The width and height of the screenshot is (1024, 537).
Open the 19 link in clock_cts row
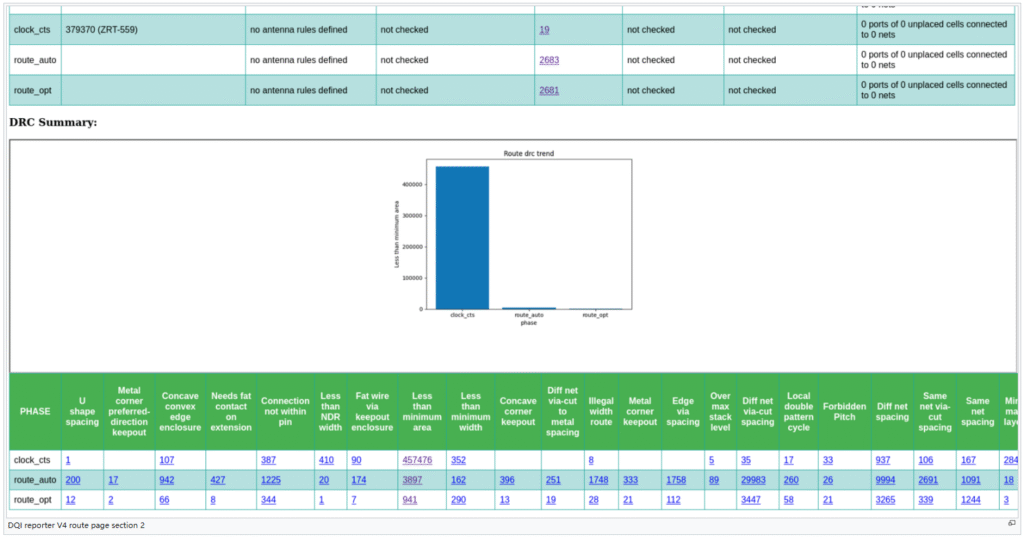[544, 30]
